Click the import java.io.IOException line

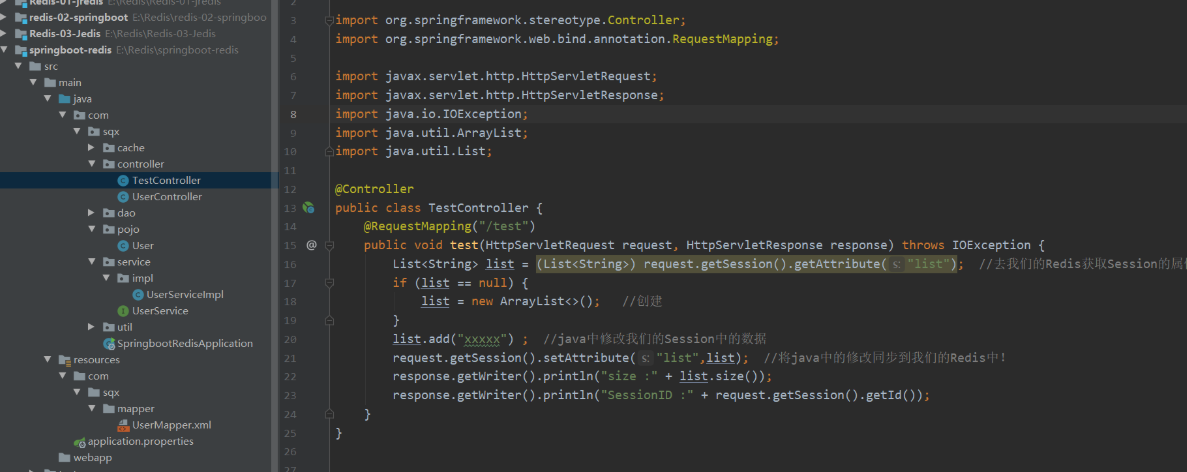tap(431, 114)
